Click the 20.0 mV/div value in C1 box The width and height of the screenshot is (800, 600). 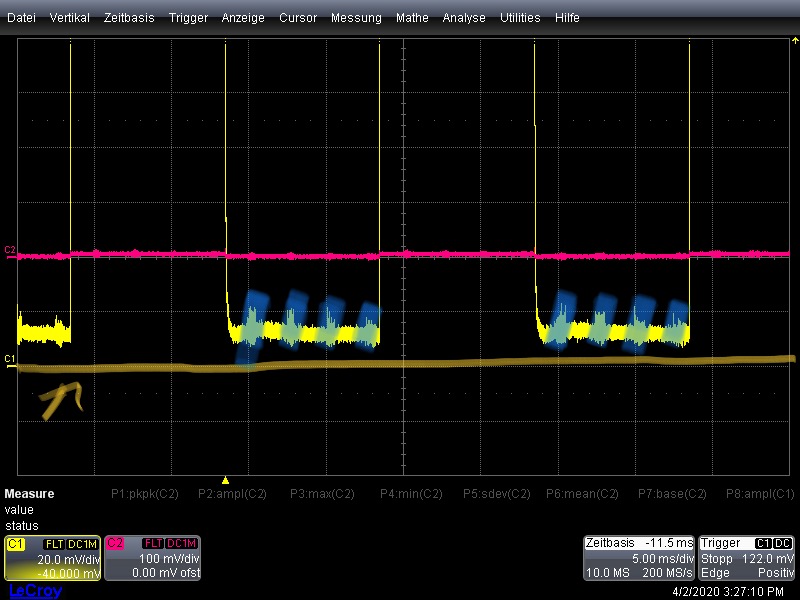coord(68,560)
